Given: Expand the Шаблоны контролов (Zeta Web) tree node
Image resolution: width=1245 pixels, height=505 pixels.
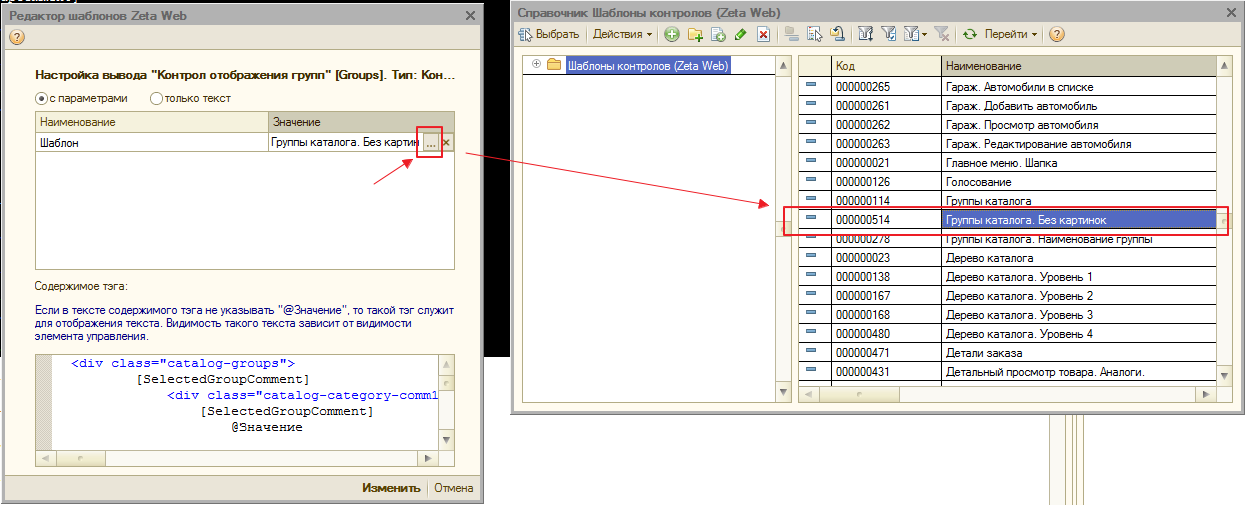Looking at the screenshot, I should pos(536,65).
